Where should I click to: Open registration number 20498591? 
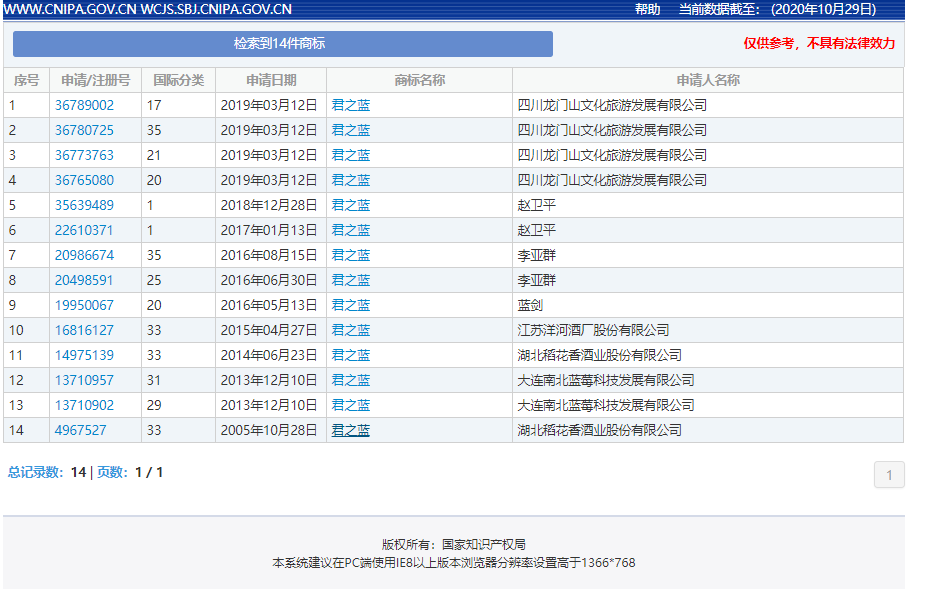pos(84,280)
